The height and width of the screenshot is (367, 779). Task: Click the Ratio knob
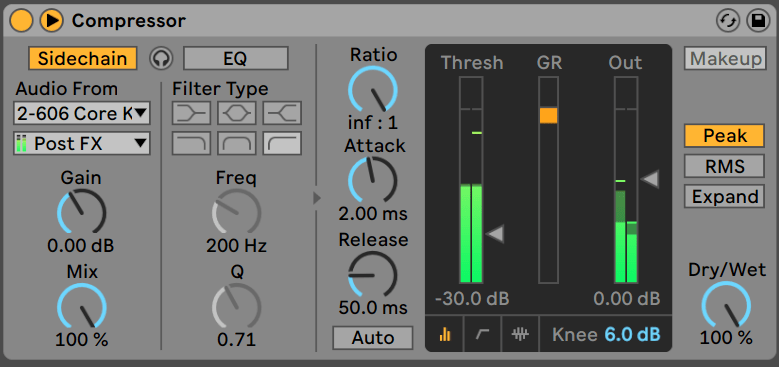point(373,89)
